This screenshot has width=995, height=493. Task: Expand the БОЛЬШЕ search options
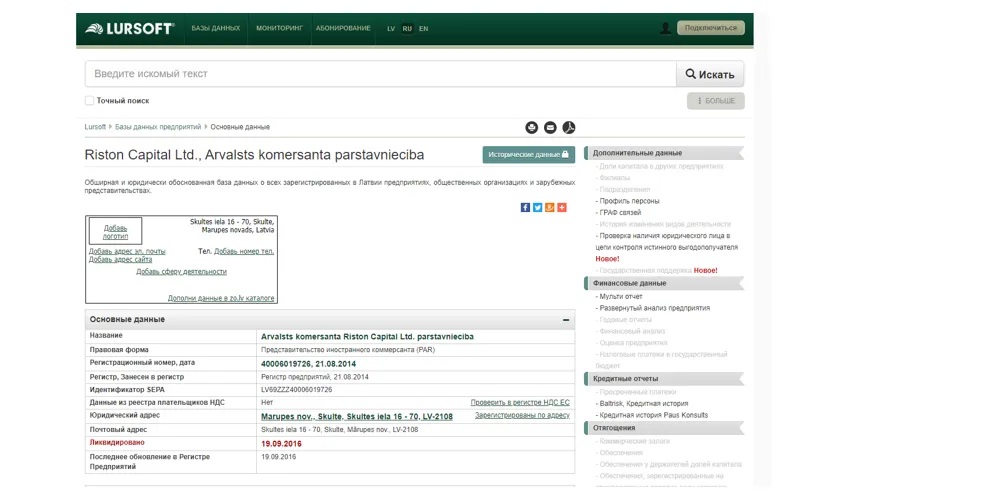[715, 101]
